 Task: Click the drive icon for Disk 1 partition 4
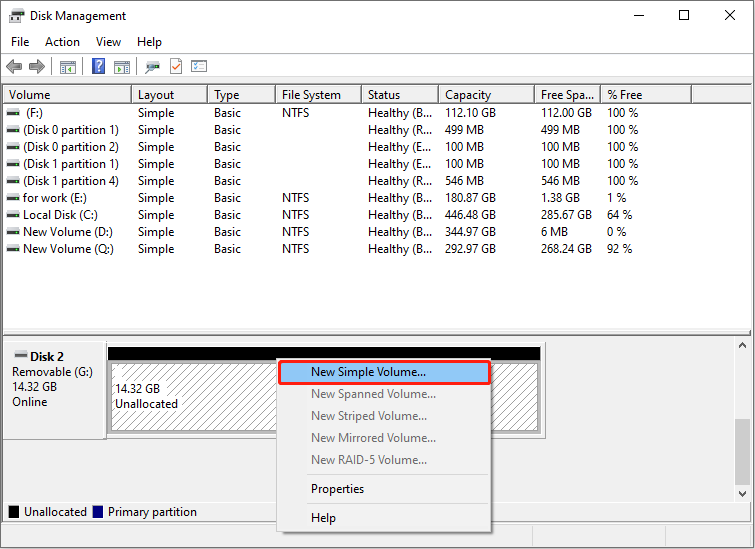tap(13, 181)
